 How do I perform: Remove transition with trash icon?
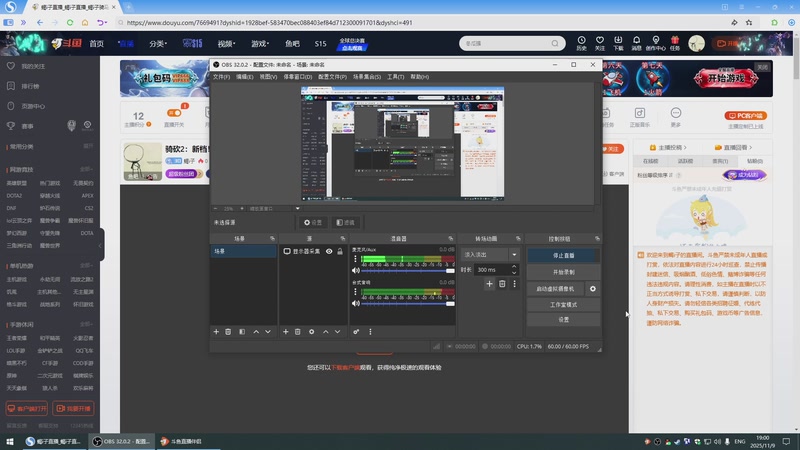point(502,284)
